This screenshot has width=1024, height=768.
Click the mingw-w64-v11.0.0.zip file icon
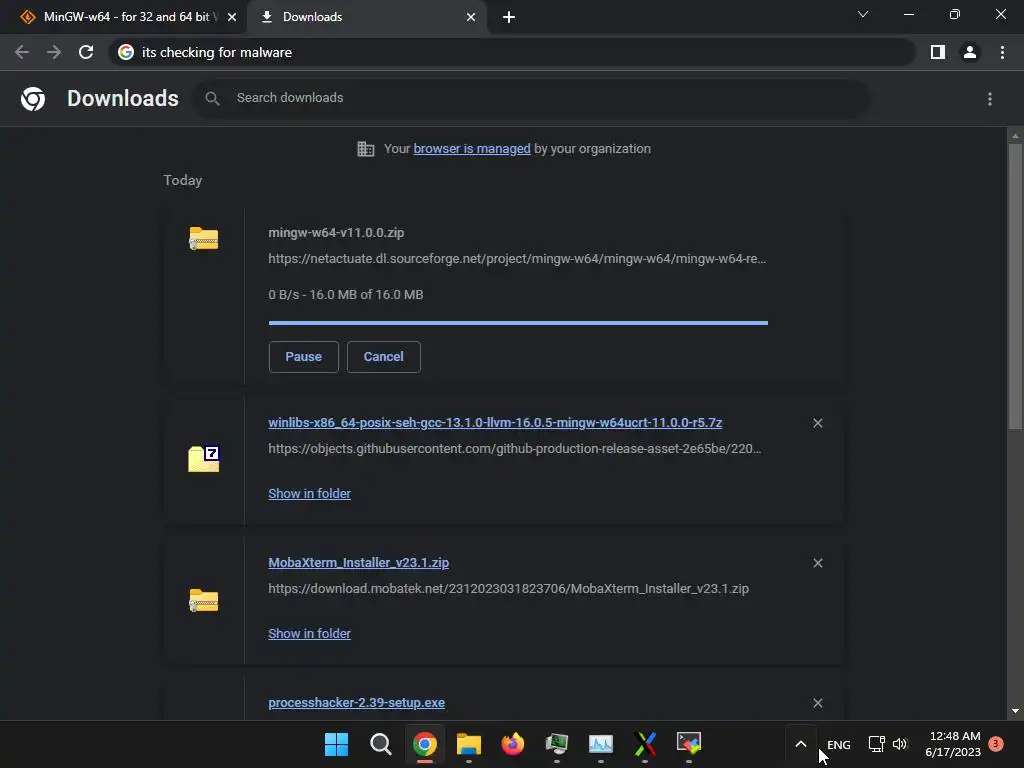(x=204, y=238)
